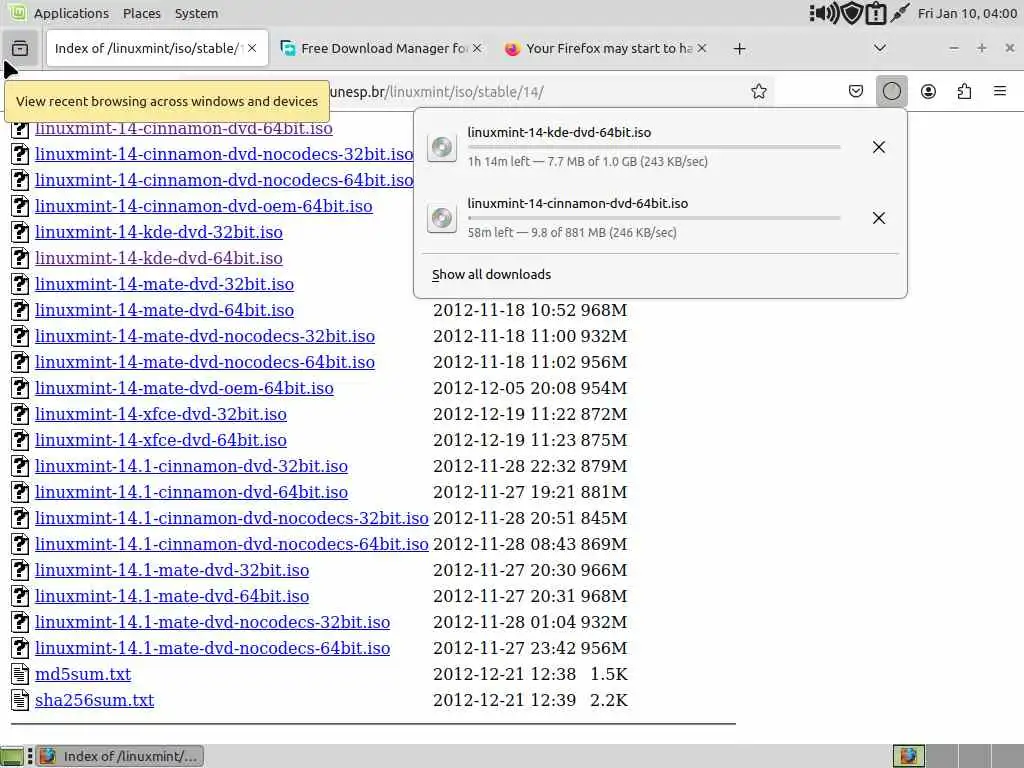Click the 2012-12-21 12:38 date of md5sum.txt
Image resolution: width=1024 pixels, height=768 pixels.
[504, 674]
